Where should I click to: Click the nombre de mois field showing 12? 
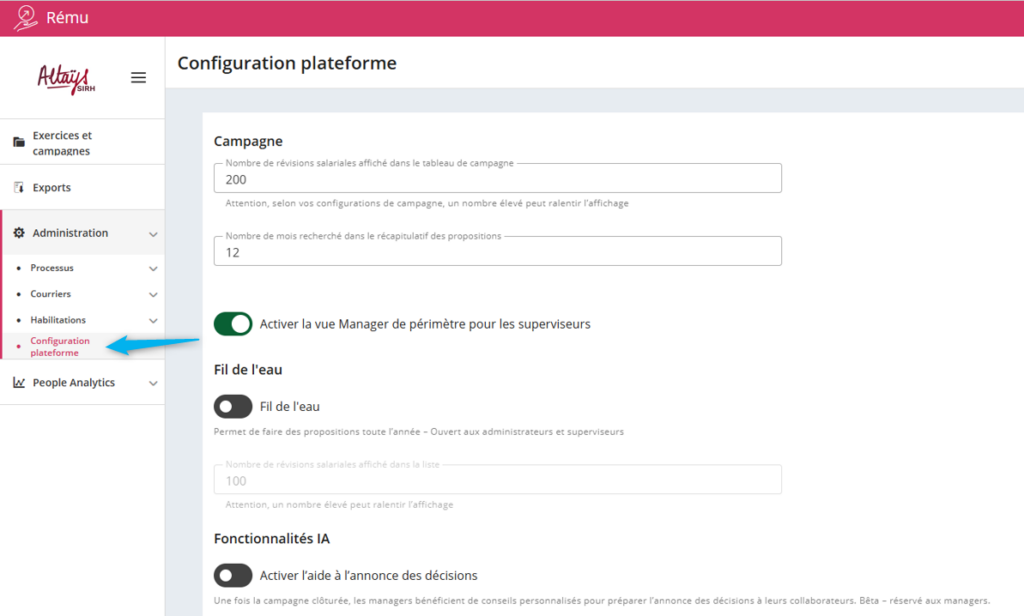pos(497,252)
